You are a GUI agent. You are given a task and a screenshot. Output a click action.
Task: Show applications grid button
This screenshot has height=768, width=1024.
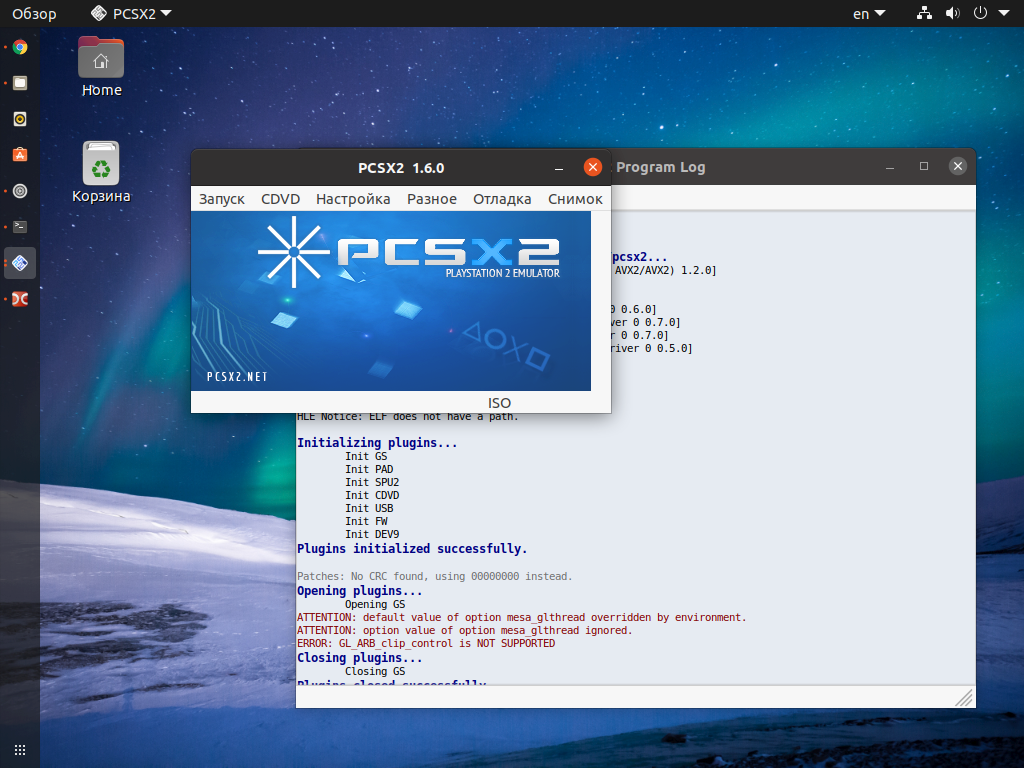pyautogui.click(x=20, y=750)
